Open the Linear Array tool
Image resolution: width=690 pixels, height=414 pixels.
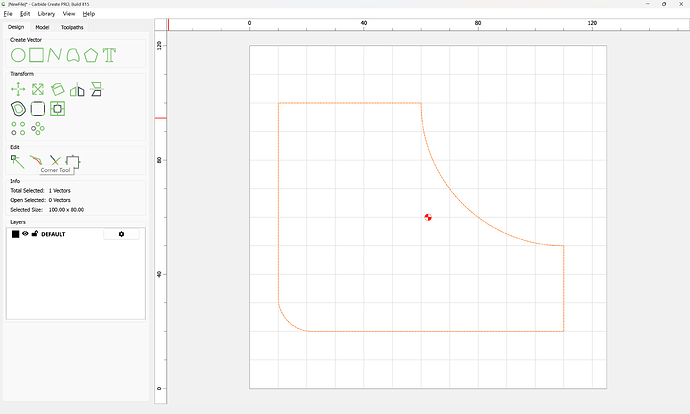pyautogui.click(x=18, y=128)
